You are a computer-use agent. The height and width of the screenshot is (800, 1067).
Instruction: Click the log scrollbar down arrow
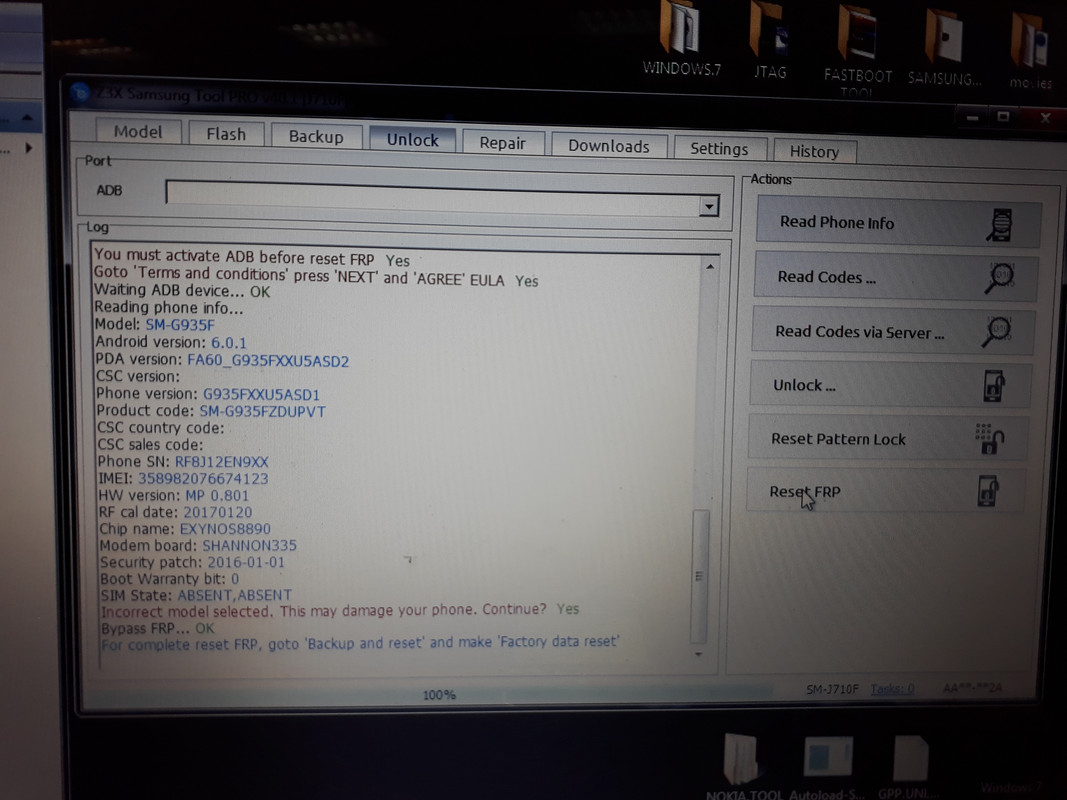[x=698, y=654]
